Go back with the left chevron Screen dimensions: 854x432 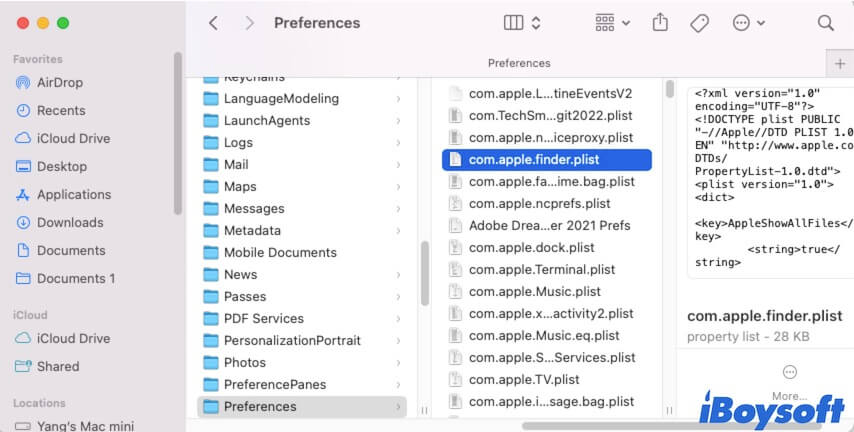tap(213, 22)
